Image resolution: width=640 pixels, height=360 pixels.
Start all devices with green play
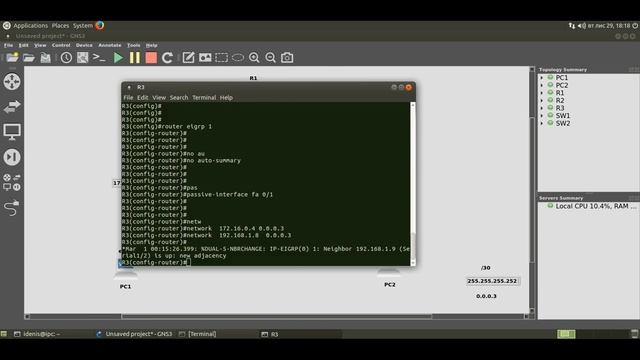click(118, 58)
